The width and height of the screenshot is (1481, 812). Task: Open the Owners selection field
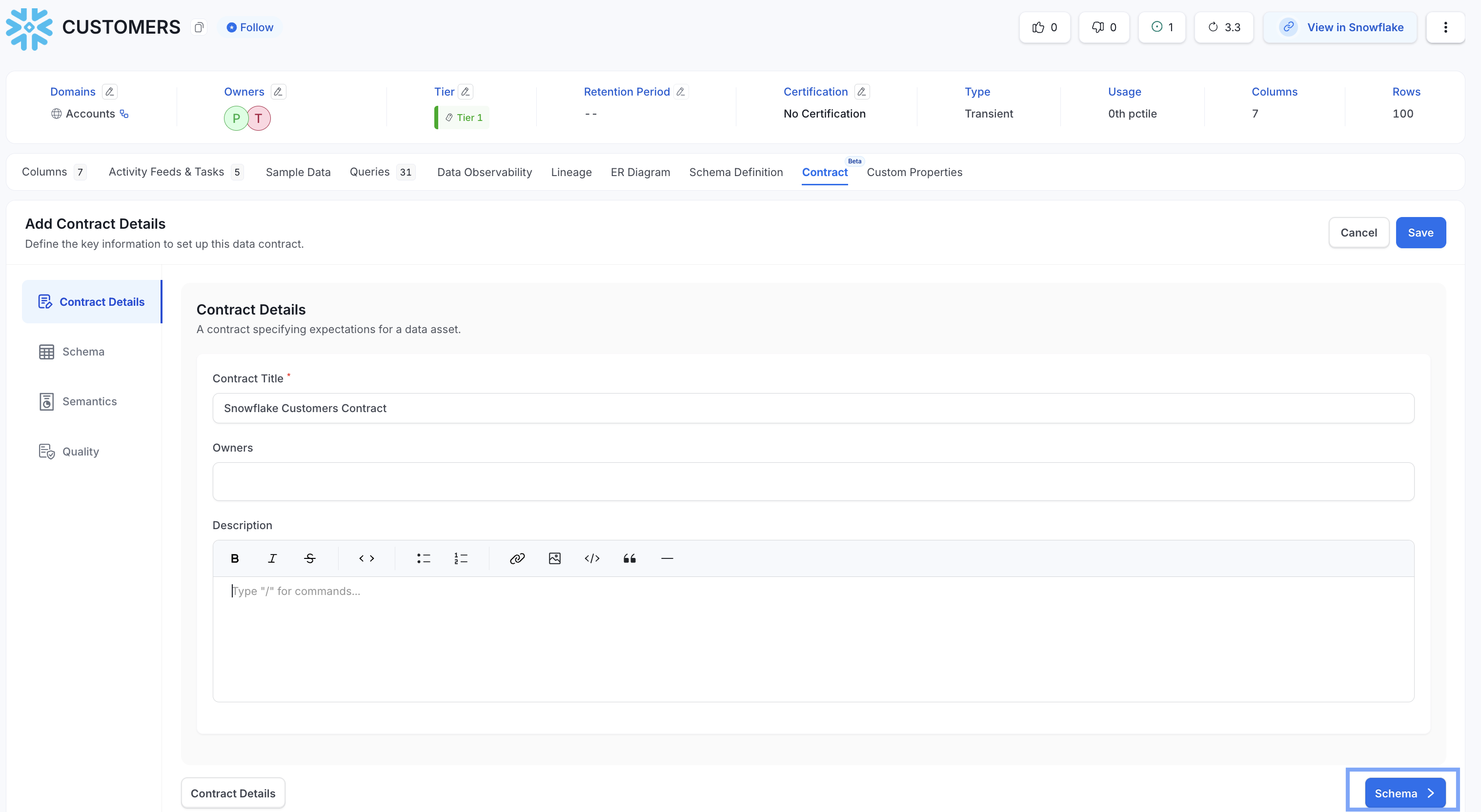pyautogui.click(x=813, y=481)
